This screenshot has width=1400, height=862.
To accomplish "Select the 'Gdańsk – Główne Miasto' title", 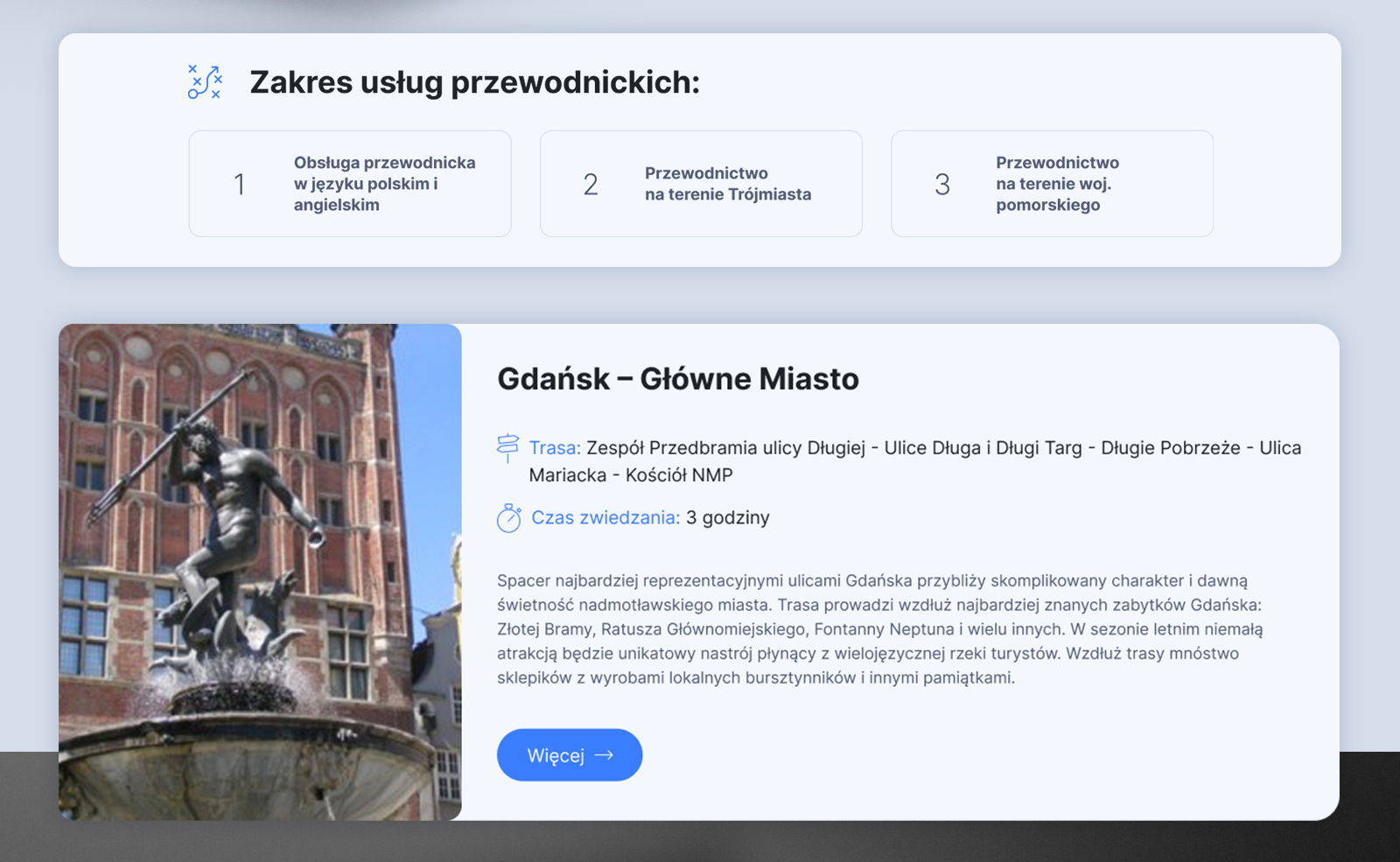I will (x=678, y=378).
